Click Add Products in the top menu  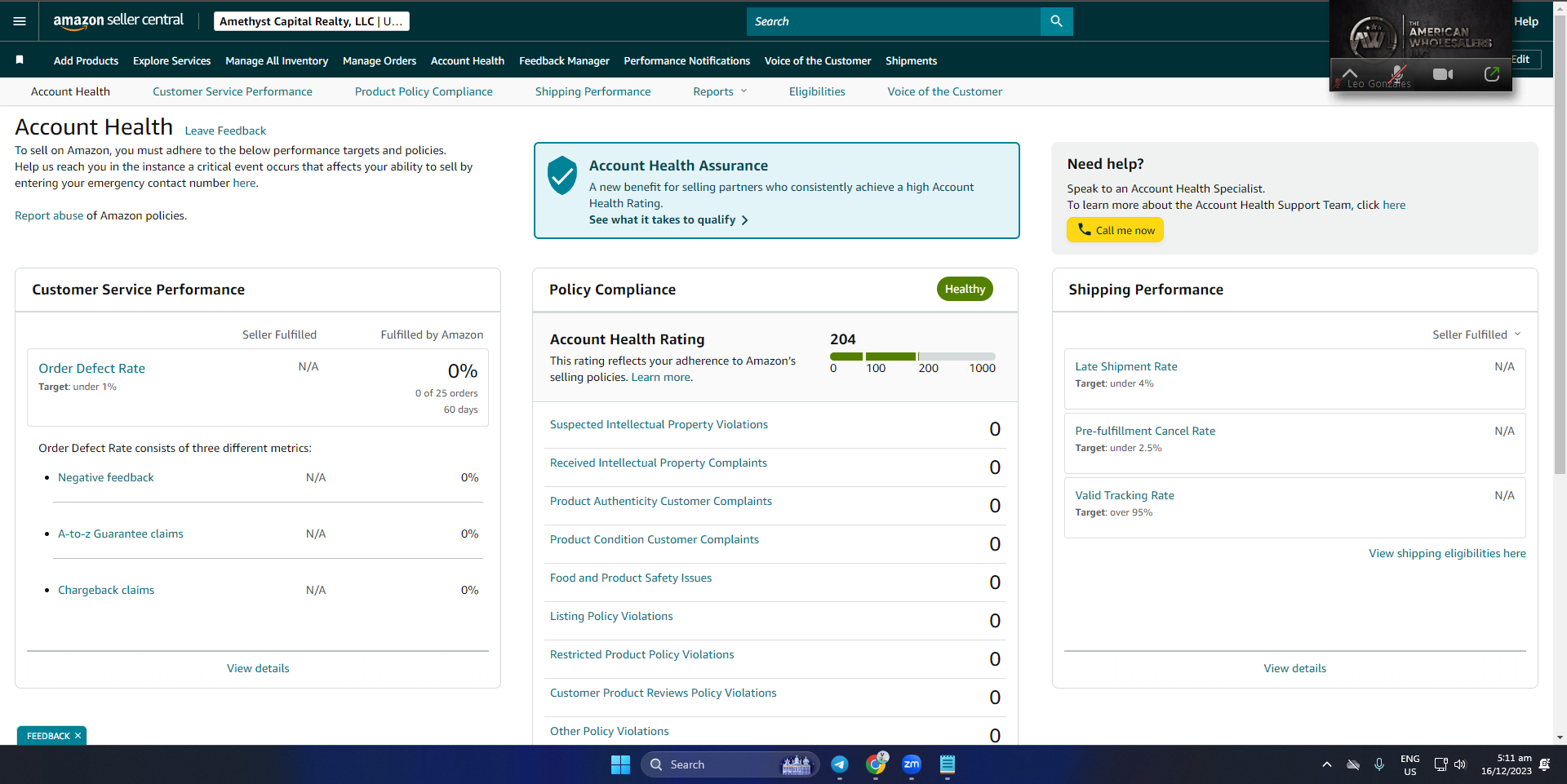pyautogui.click(x=86, y=60)
